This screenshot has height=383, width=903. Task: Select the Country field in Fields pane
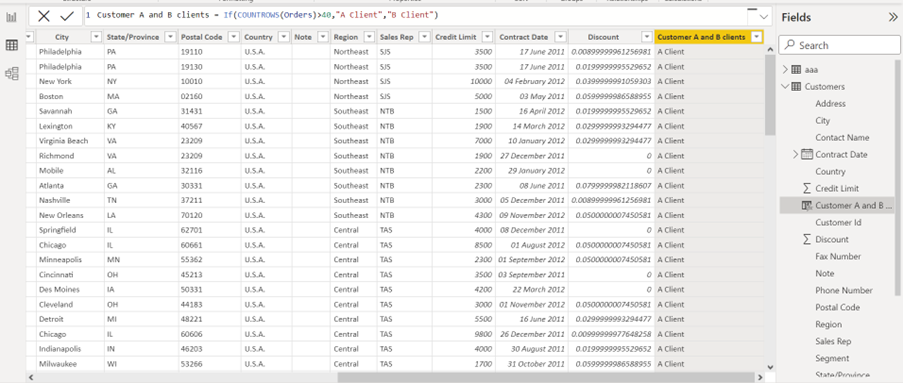point(830,172)
